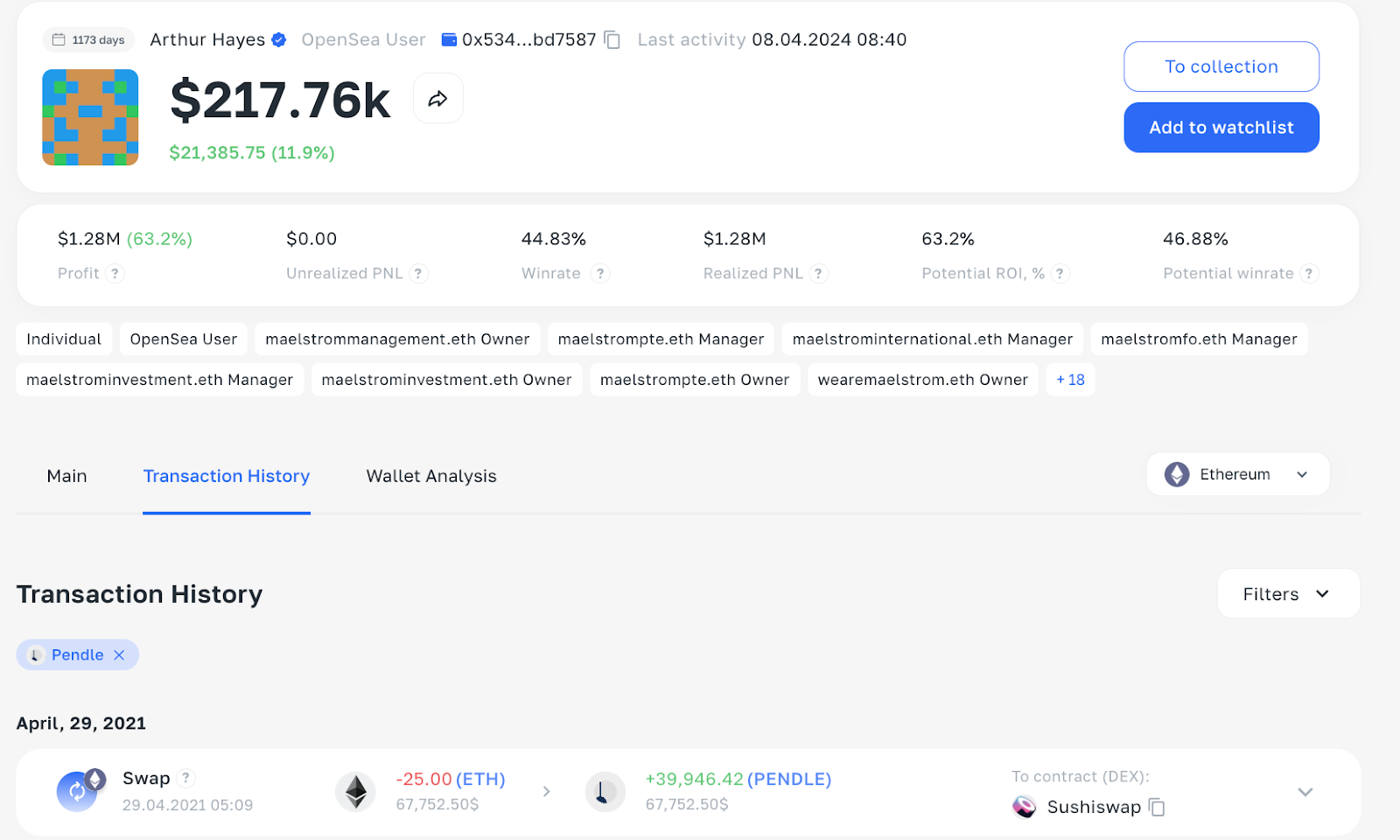Image resolution: width=1400 pixels, height=840 pixels.
Task: Copy the wallet address 0x534...bd7587
Action: click(x=612, y=40)
